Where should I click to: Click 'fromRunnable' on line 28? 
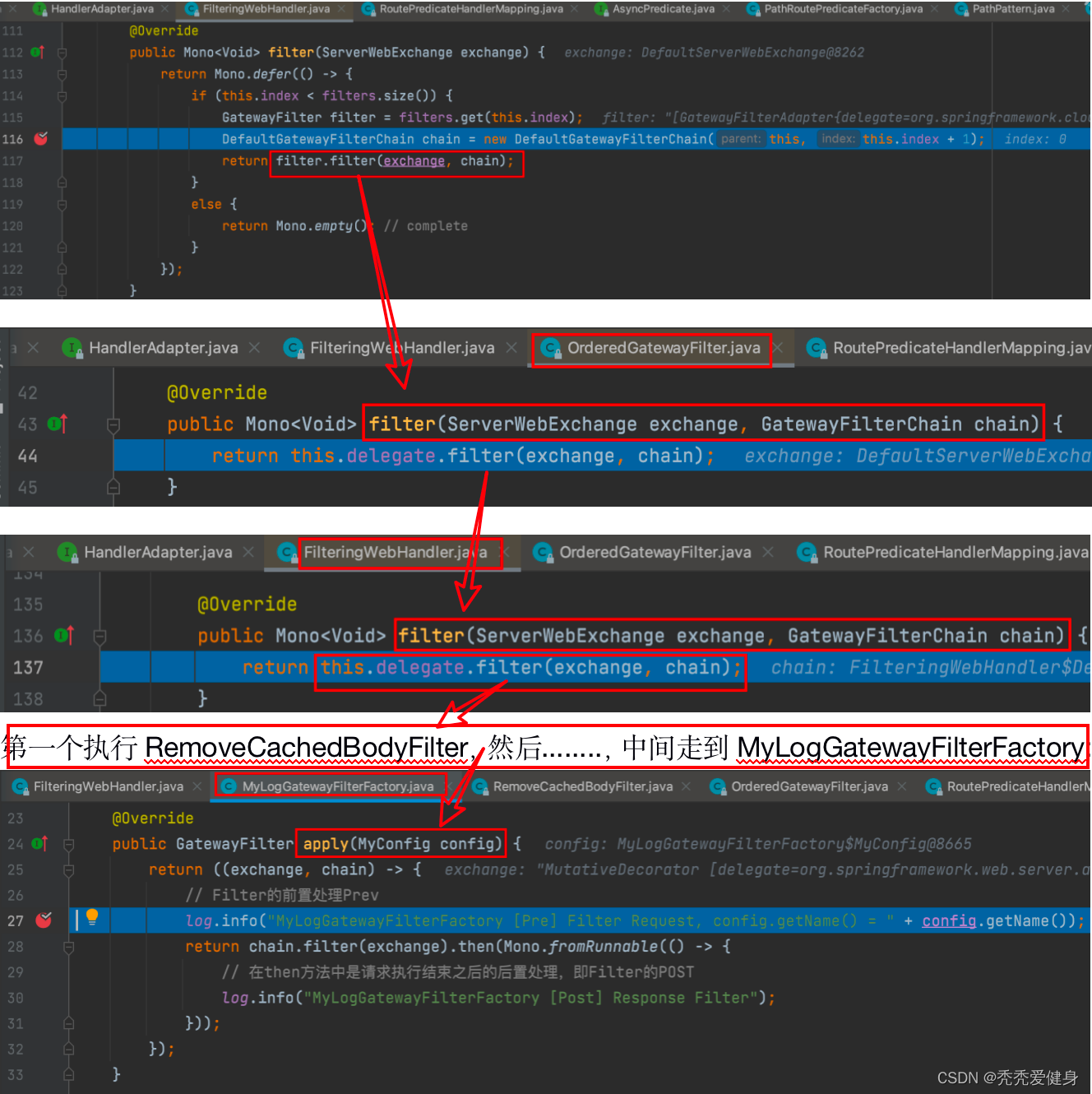pyautogui.click(x=602, y=947)
